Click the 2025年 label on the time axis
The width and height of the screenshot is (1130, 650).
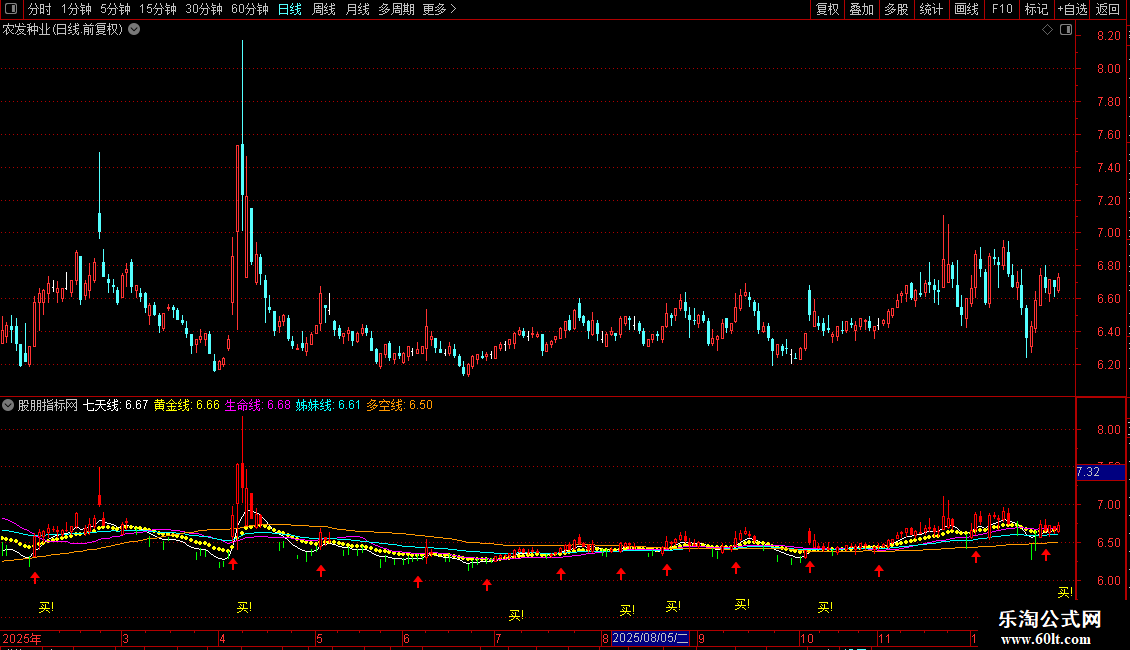point(22,638)
